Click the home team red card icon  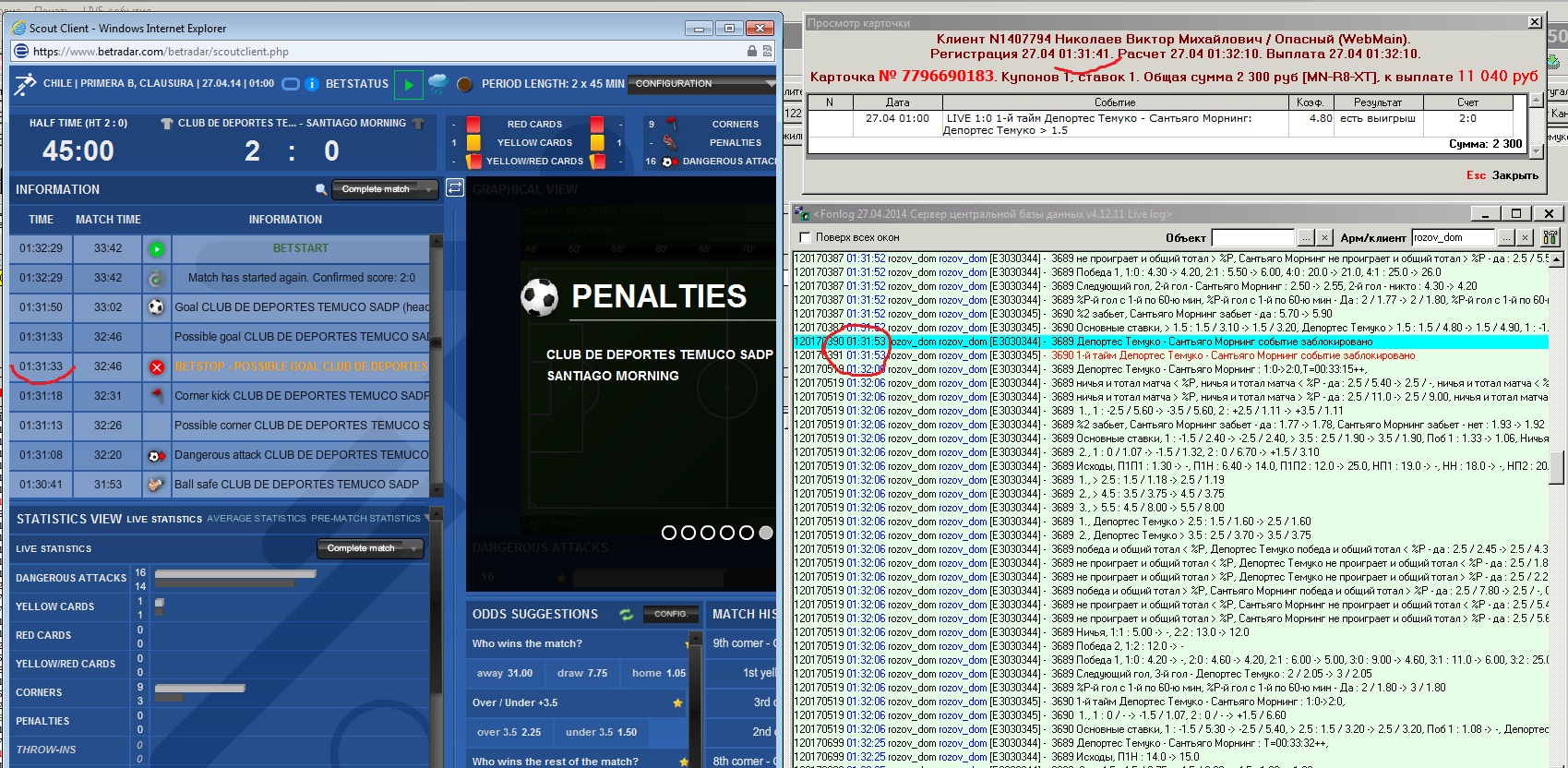point(473,124)
